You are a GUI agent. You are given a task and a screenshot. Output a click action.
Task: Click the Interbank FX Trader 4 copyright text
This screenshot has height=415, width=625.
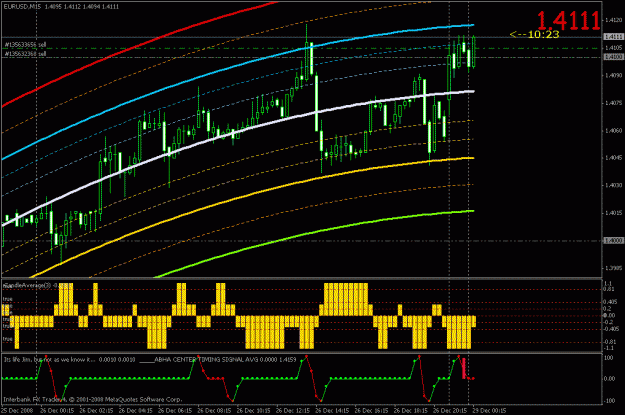92,399
